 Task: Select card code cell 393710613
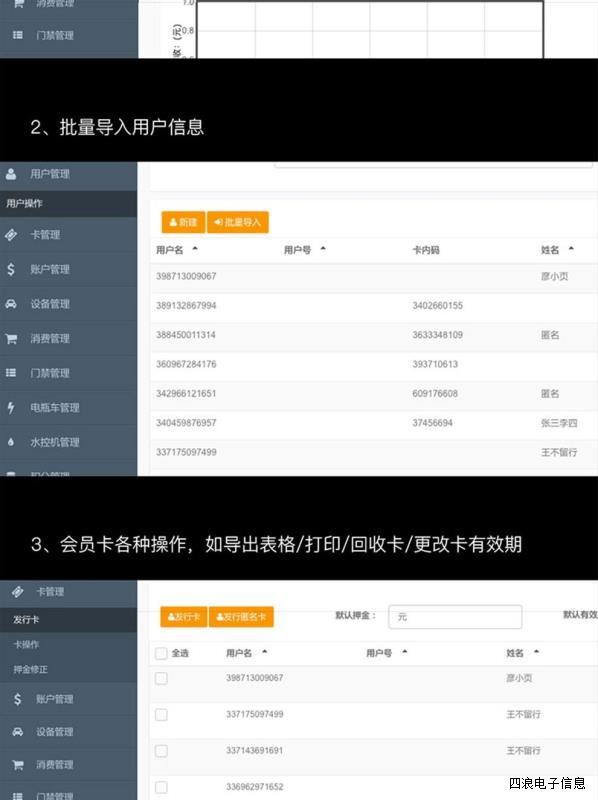[435, 364]
